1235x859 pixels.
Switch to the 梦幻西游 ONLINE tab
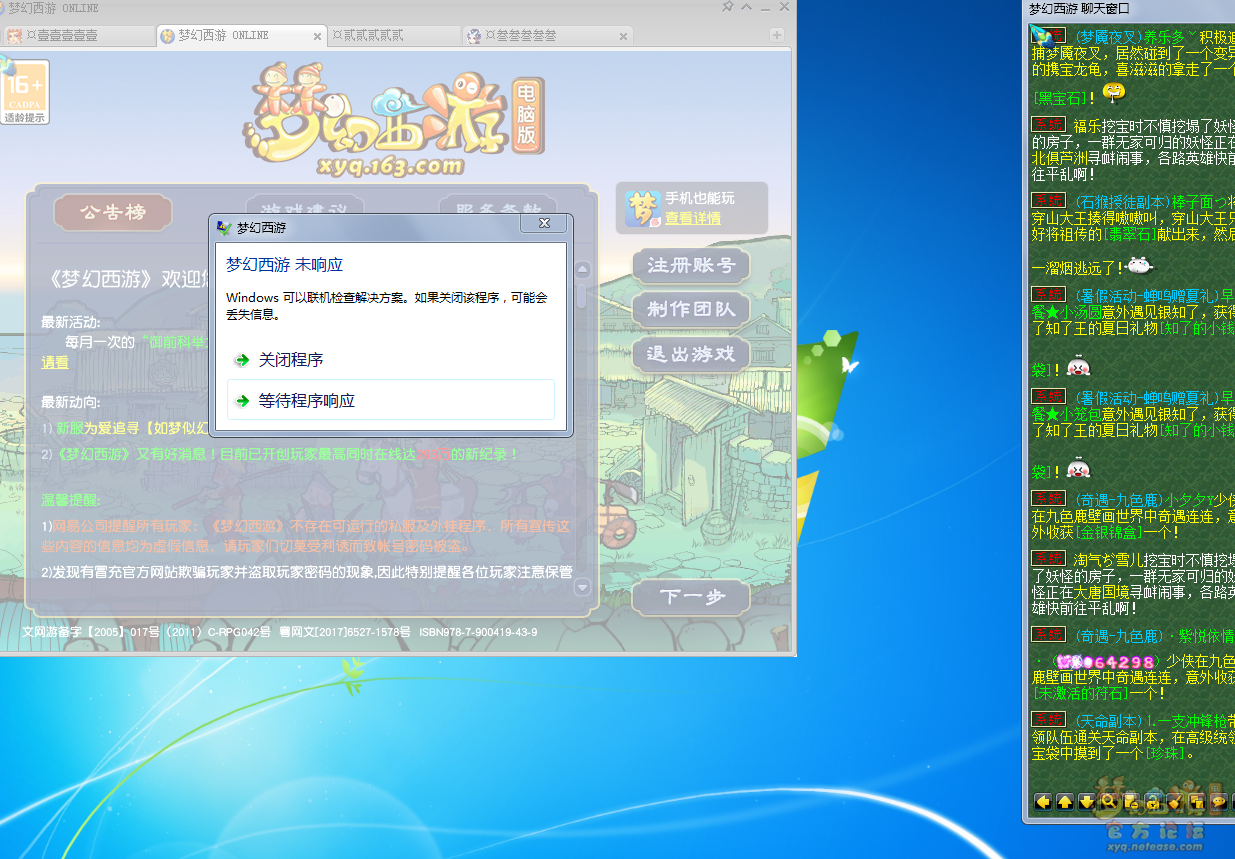tap(242, 35)
